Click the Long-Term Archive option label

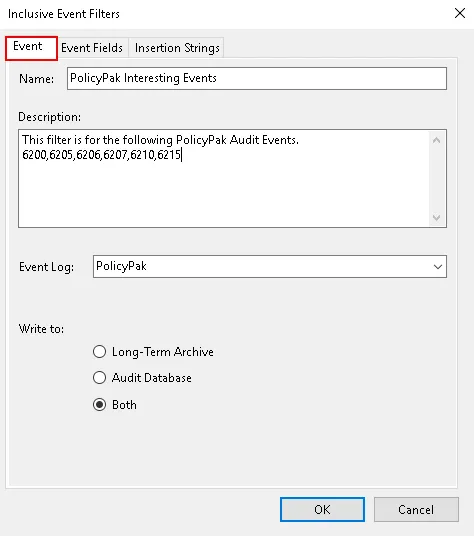(x=163, y=352)
